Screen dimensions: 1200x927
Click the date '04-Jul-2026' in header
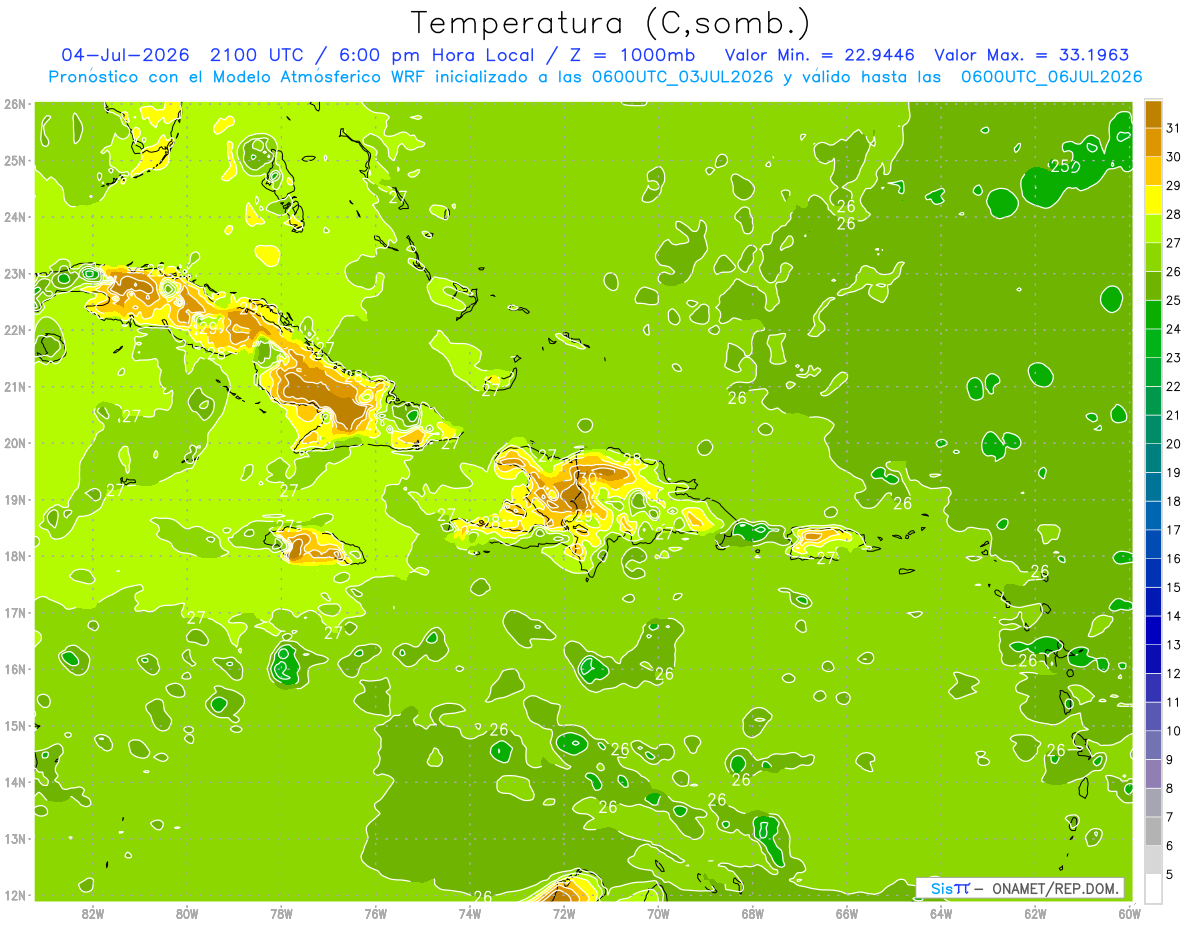click(126, 54)
